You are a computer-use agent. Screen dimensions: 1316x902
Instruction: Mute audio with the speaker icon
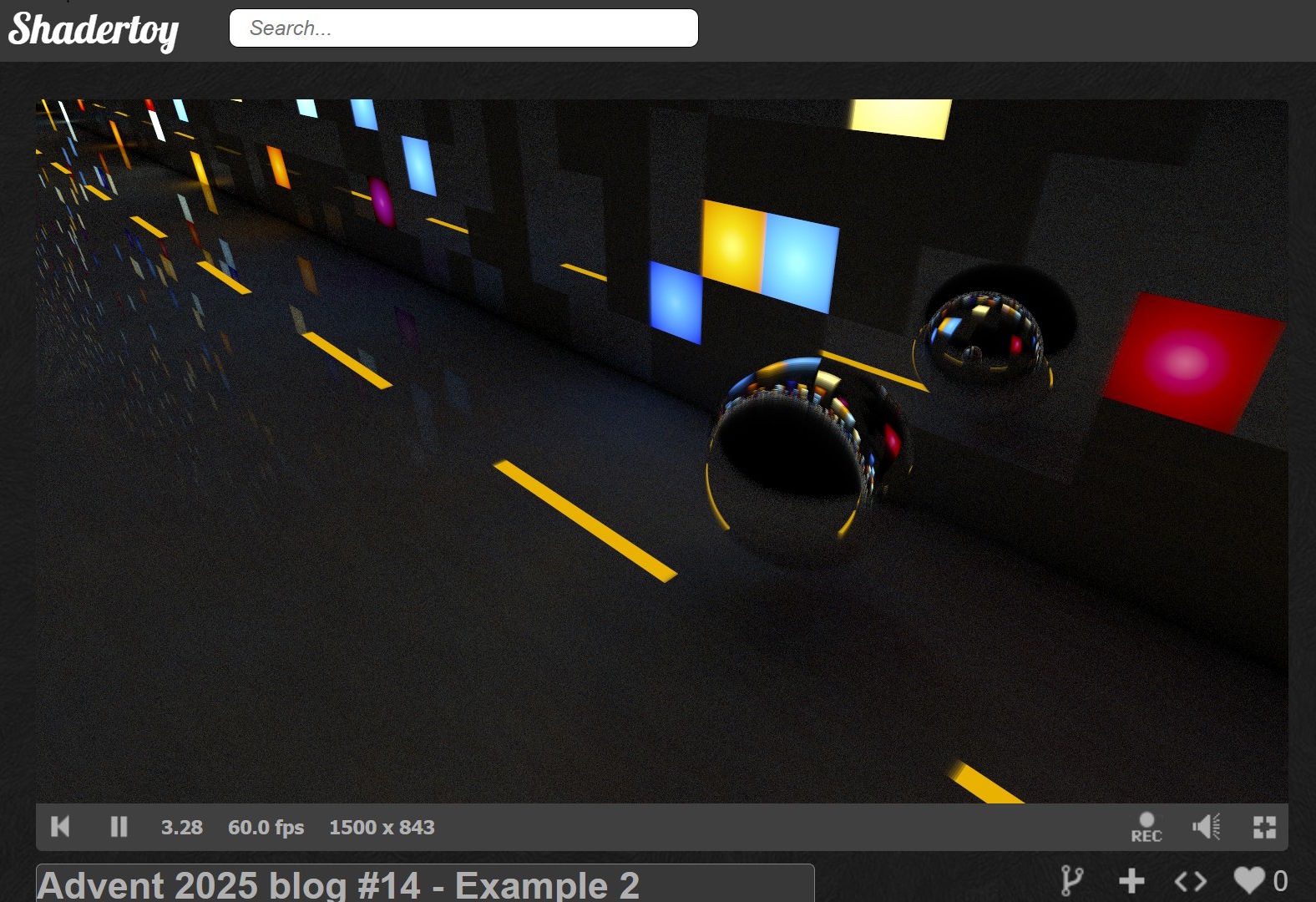click(x=1206, y=827)
